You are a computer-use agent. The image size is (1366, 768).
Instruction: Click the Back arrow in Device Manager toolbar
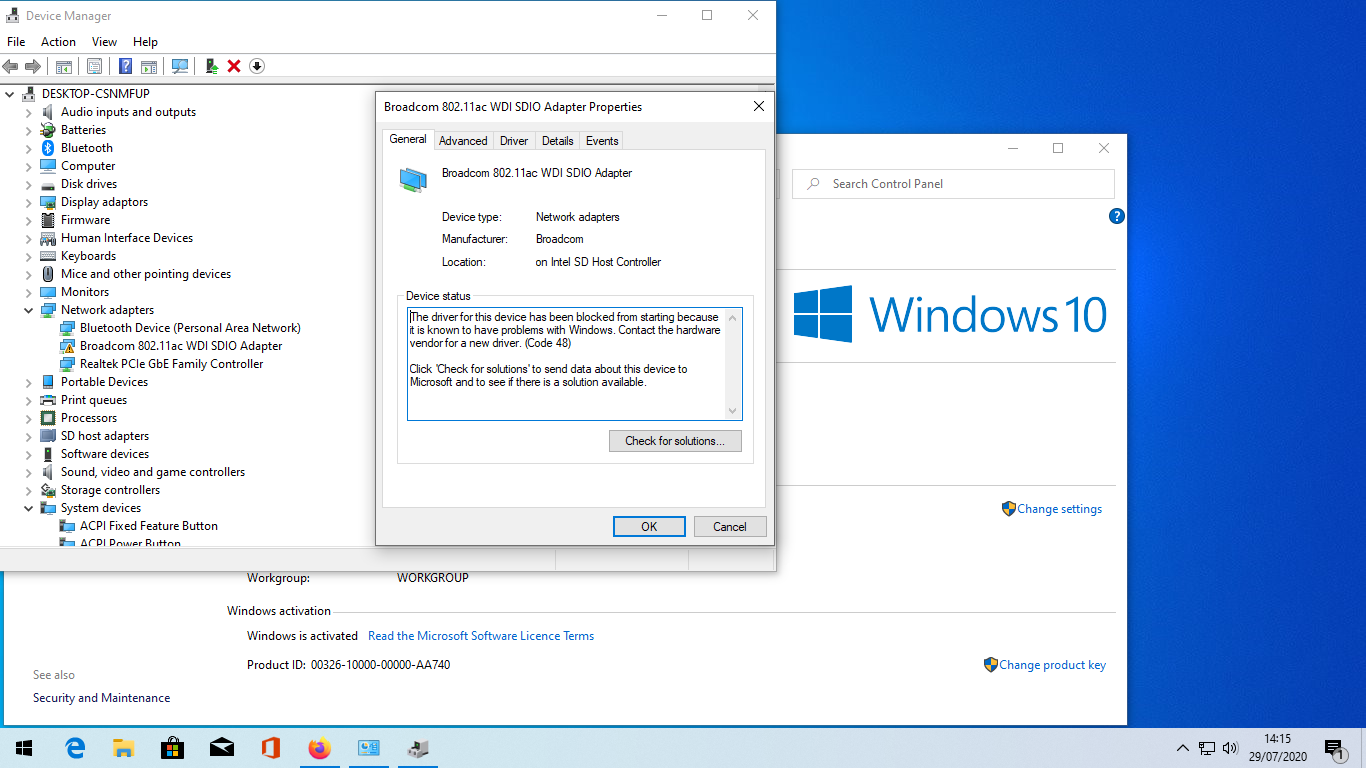tap(11, 66)
